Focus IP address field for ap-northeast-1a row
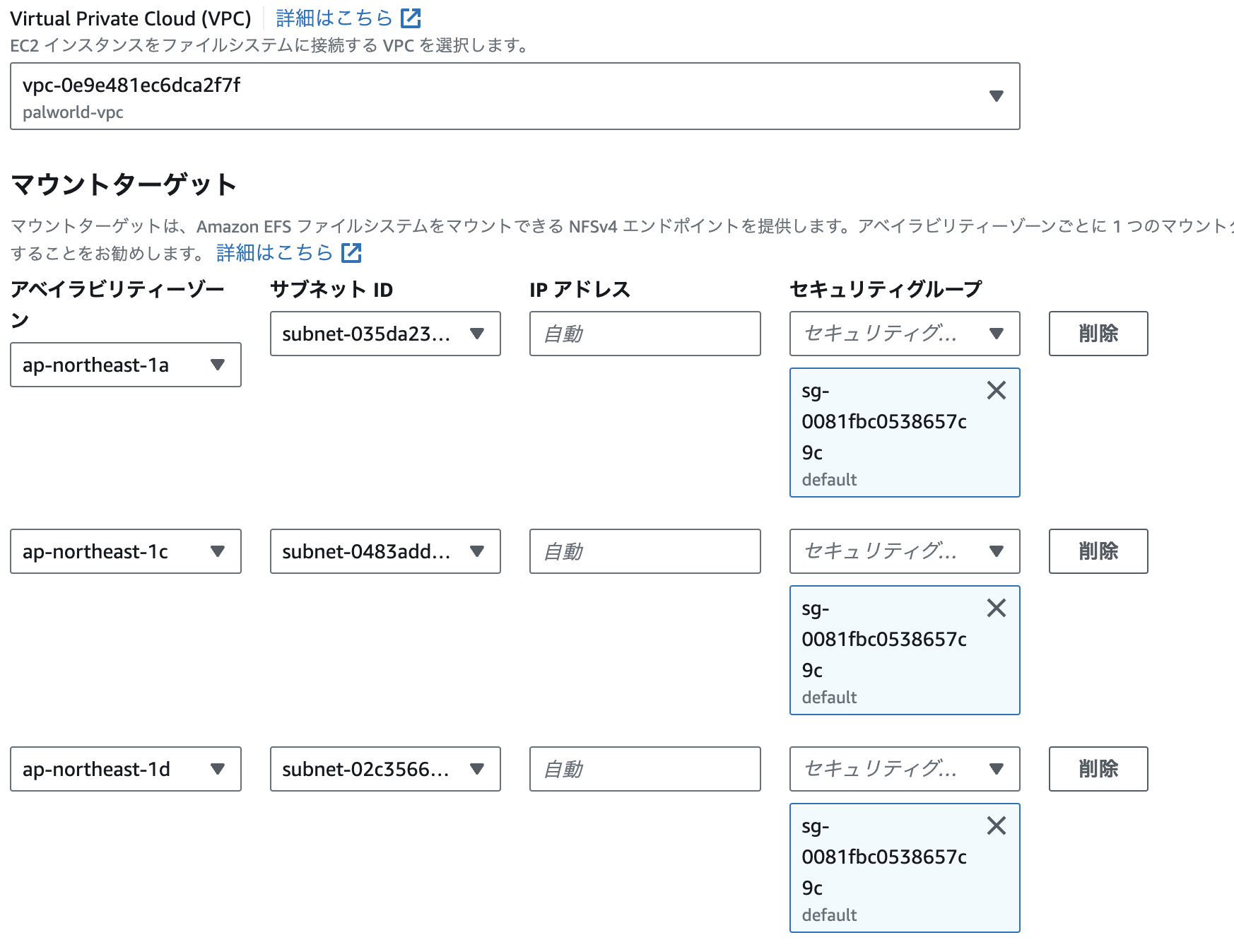 coord(645,334)
